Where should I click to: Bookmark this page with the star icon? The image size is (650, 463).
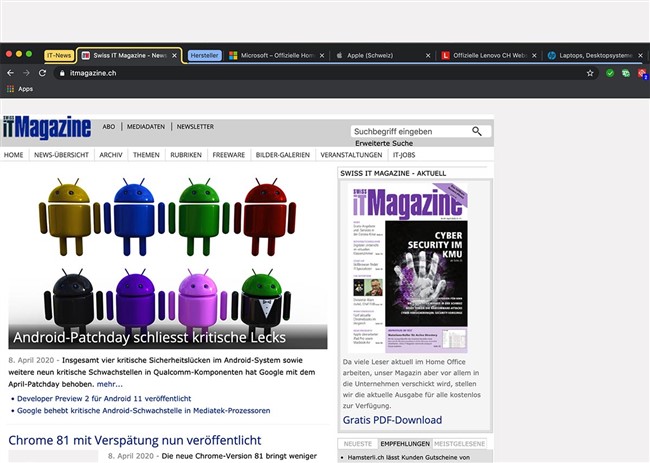590,73
